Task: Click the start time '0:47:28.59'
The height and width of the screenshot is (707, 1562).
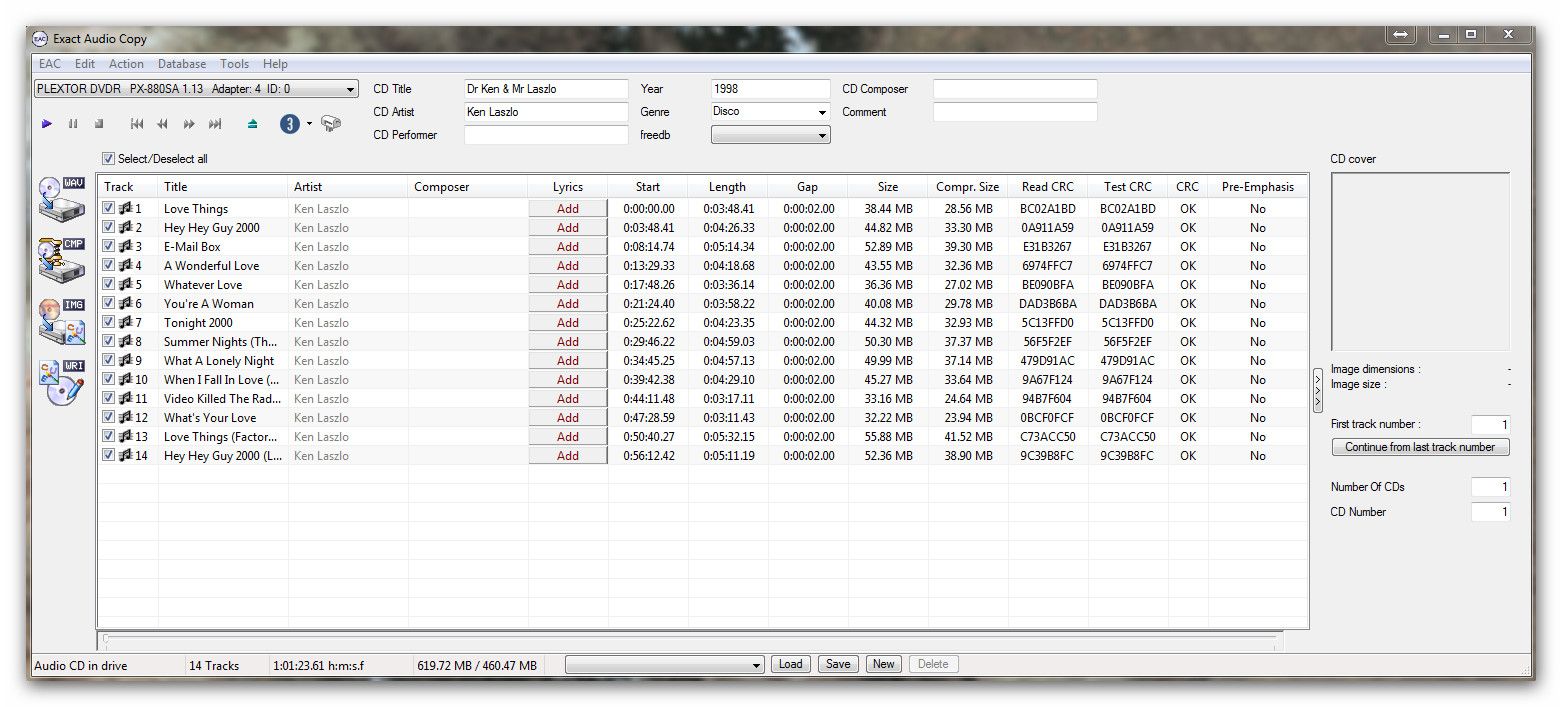Action: [649, 418]
